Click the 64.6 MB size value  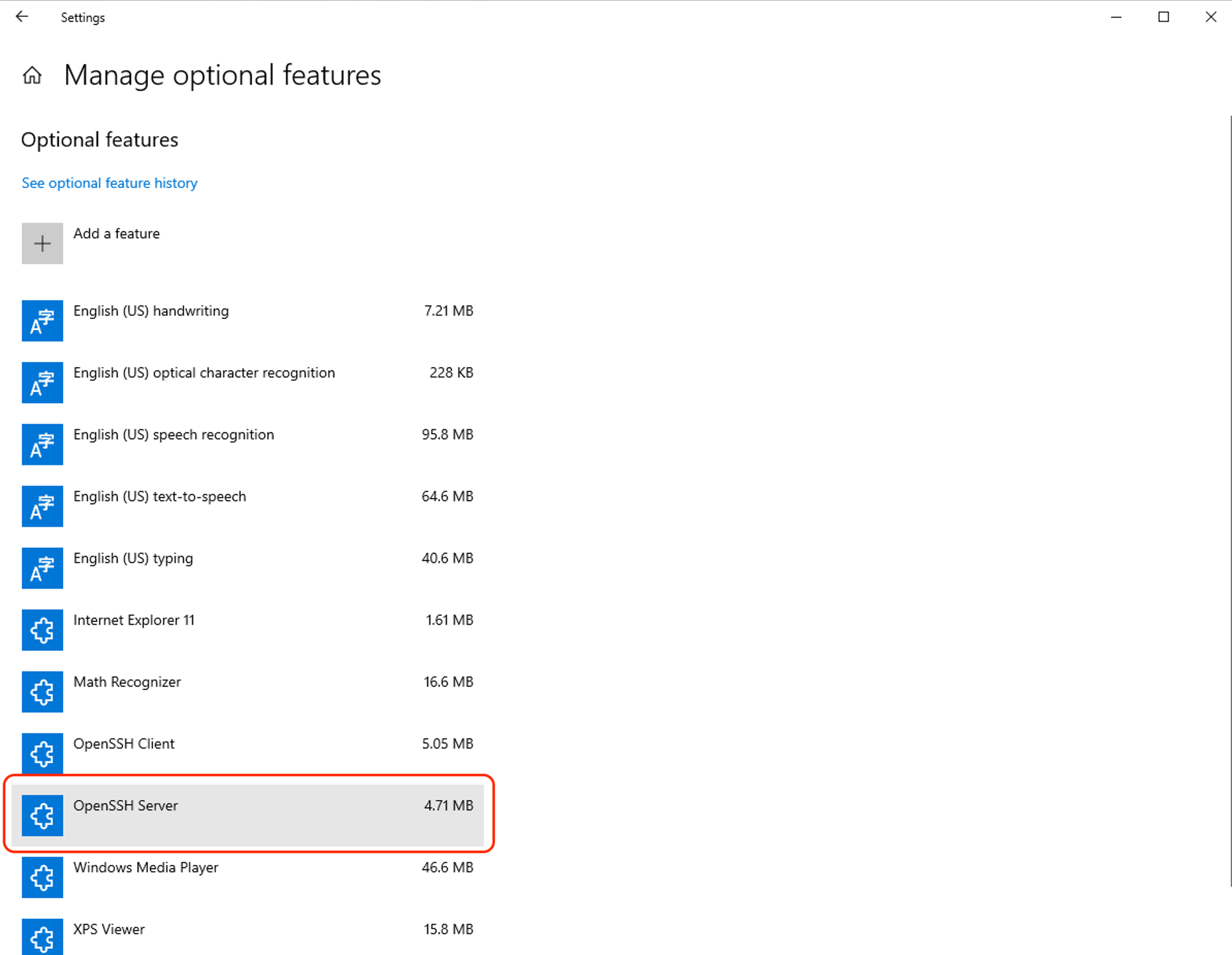coord(447,496)
